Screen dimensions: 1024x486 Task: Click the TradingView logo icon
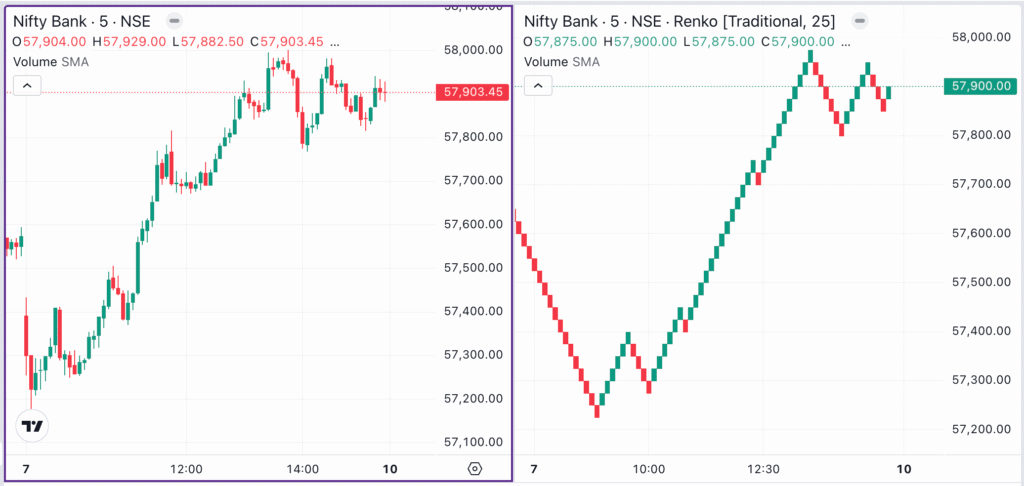click(x=33, y=426)
